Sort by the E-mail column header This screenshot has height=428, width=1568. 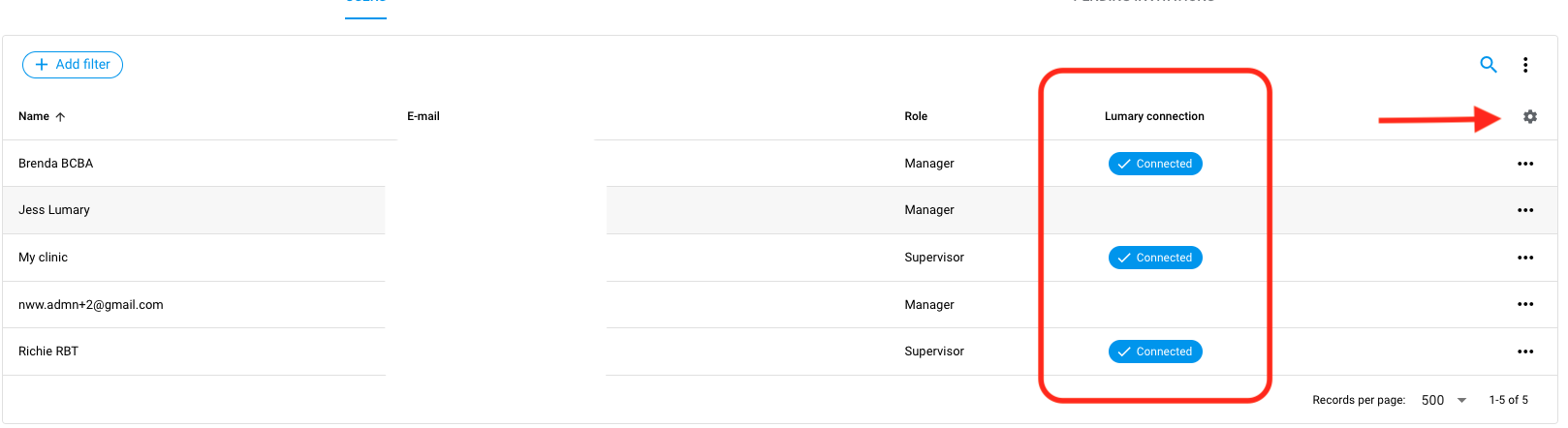423,116
